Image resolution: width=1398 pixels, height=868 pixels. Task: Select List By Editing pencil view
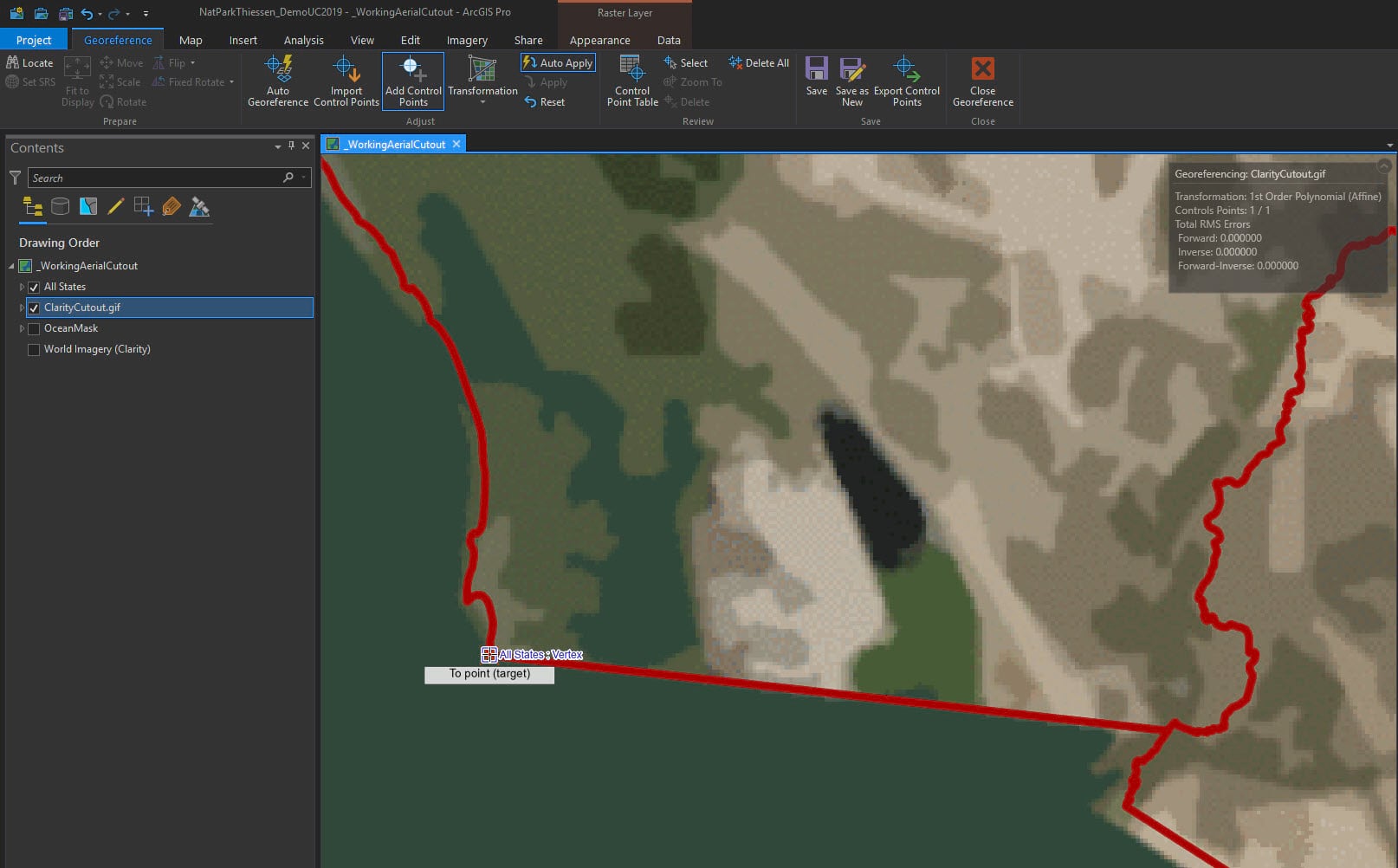pos(115,206)
